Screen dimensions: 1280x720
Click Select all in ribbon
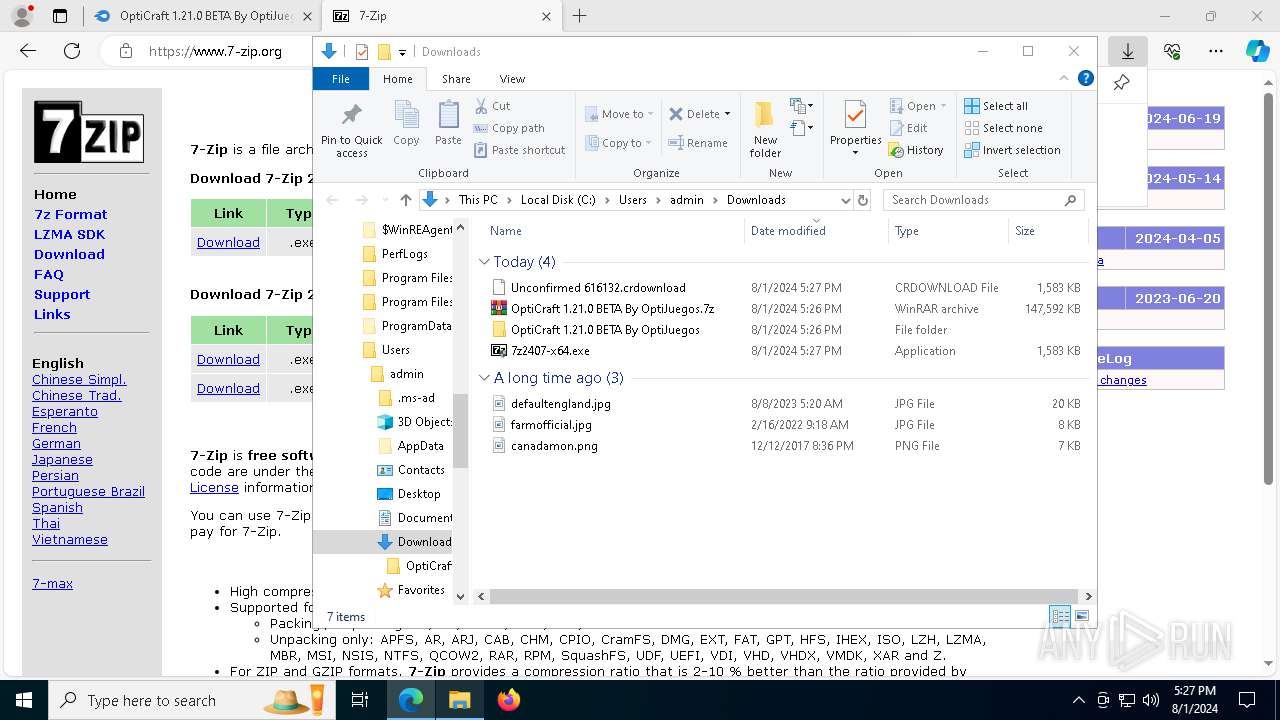pyautogui.click(x=996, y=106)
